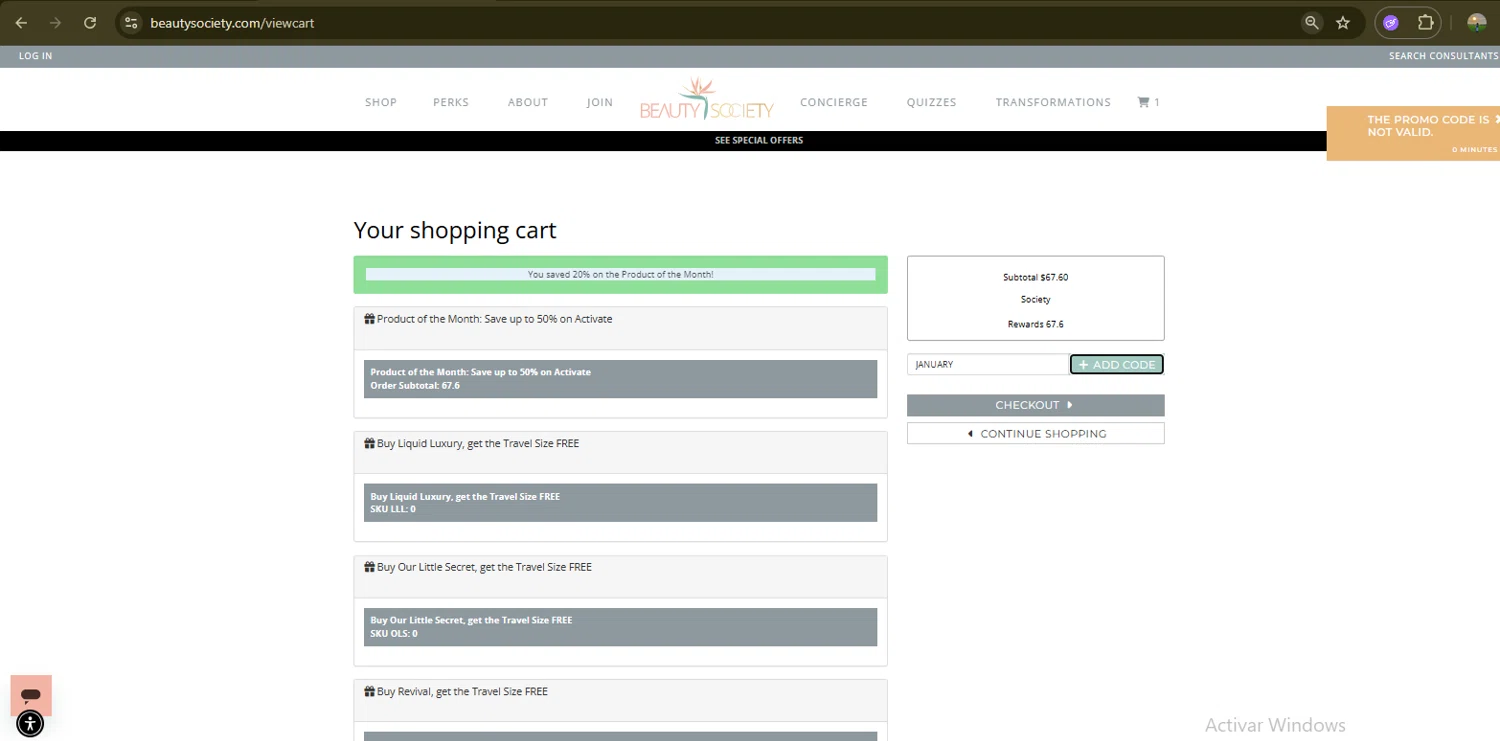Focus the address bar URL

pos(232,22)
